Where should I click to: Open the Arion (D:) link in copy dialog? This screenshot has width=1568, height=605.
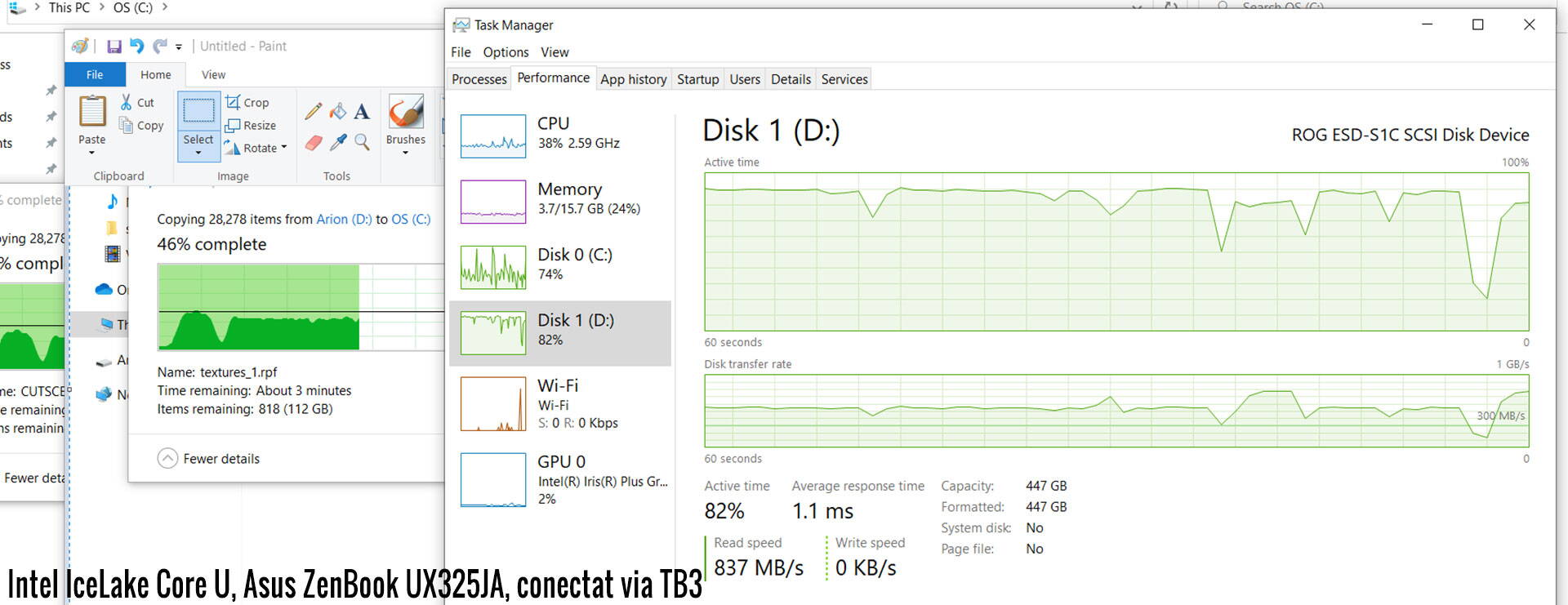click(344, 219)
